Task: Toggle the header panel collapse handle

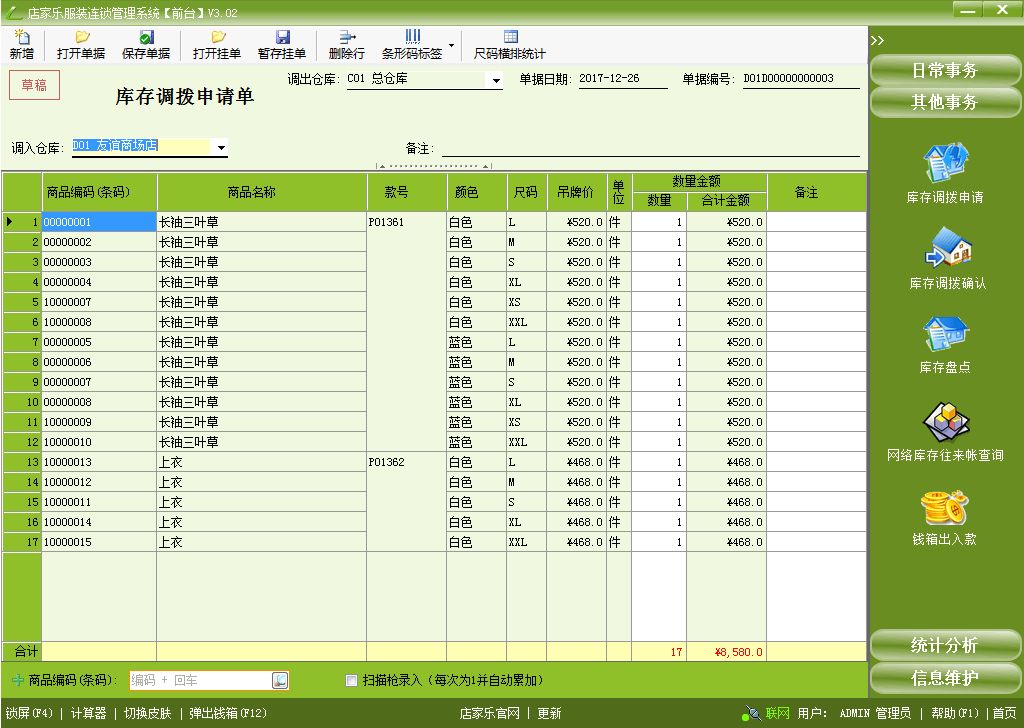Action: 434,166
